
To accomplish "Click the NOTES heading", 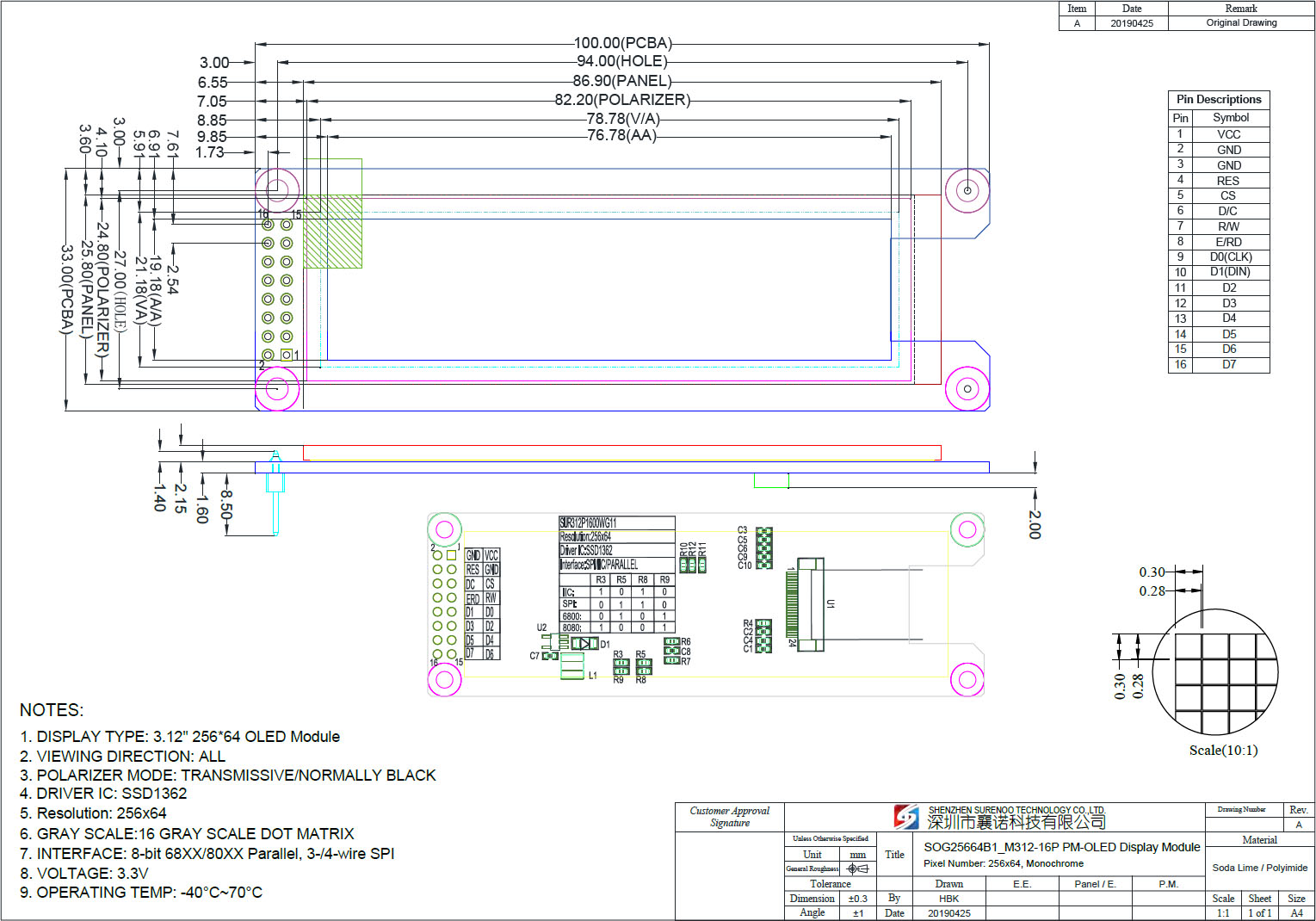I will 52,710.
